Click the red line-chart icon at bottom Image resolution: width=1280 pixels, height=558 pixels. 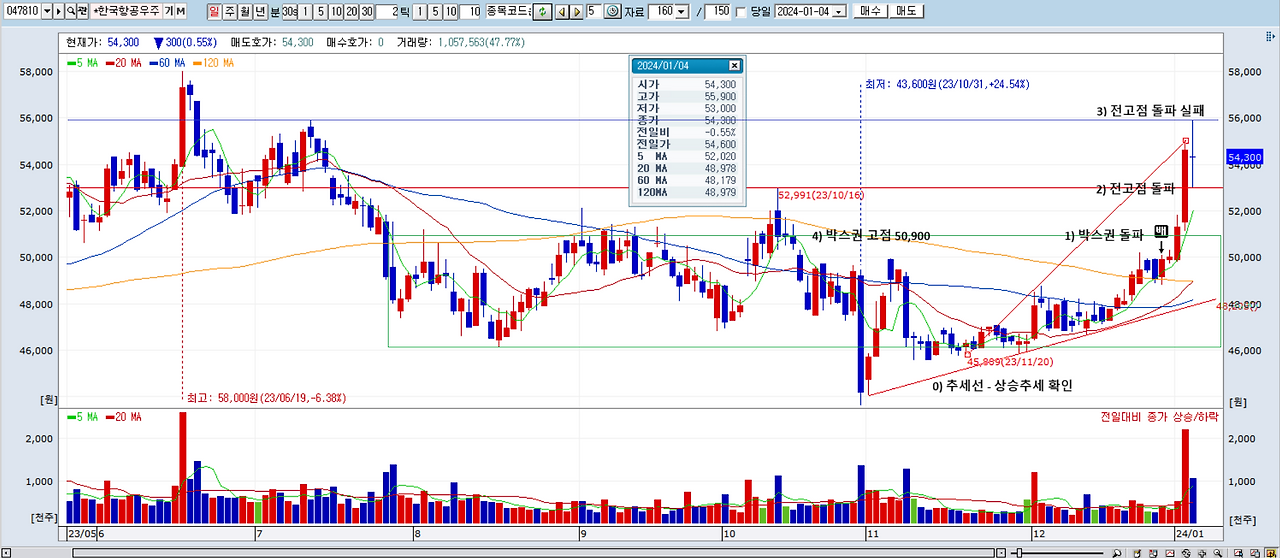pos(1170,553)
